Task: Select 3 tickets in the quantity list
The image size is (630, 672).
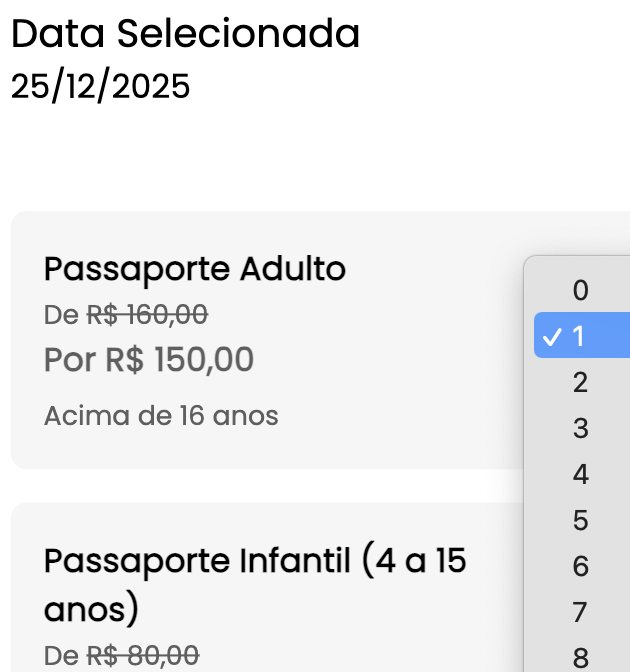Action: [x=580, y=428]
